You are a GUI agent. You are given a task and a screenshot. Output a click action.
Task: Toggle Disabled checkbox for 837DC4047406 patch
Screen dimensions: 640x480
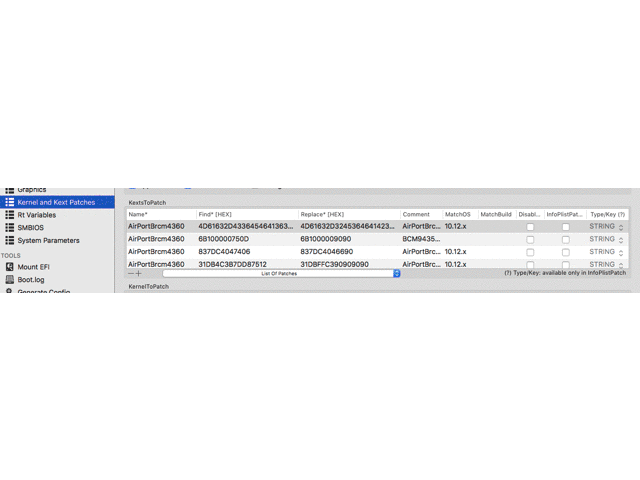(530, 252)
